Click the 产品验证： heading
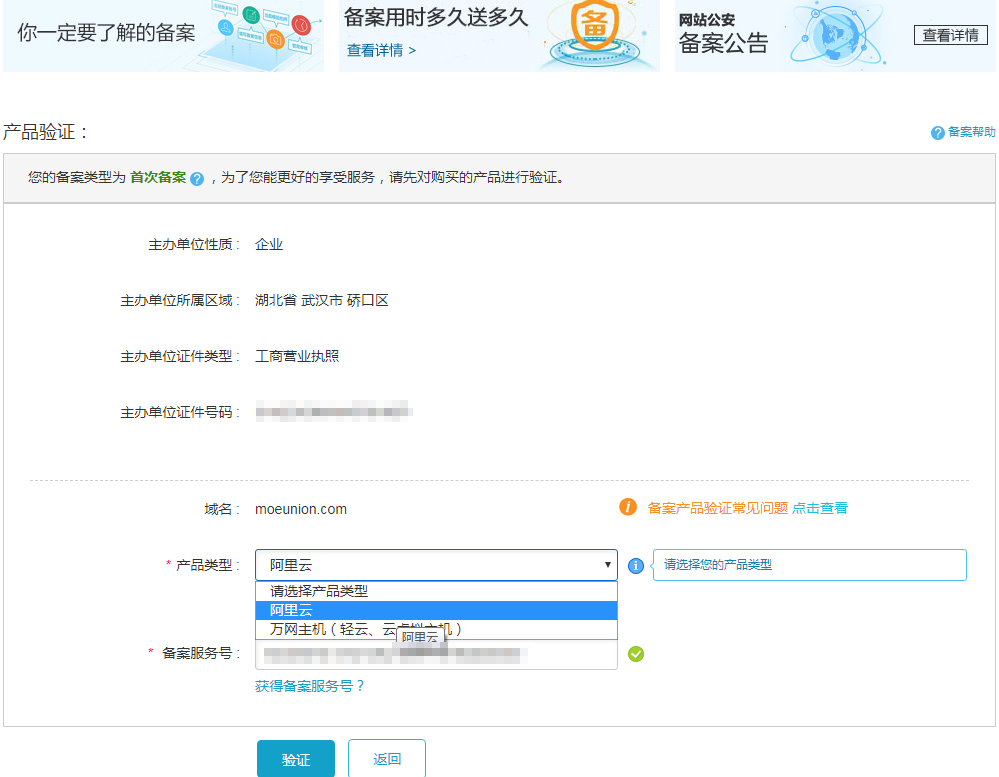The height and width of the screenshot is (777, 999). (x=45, y=132)
